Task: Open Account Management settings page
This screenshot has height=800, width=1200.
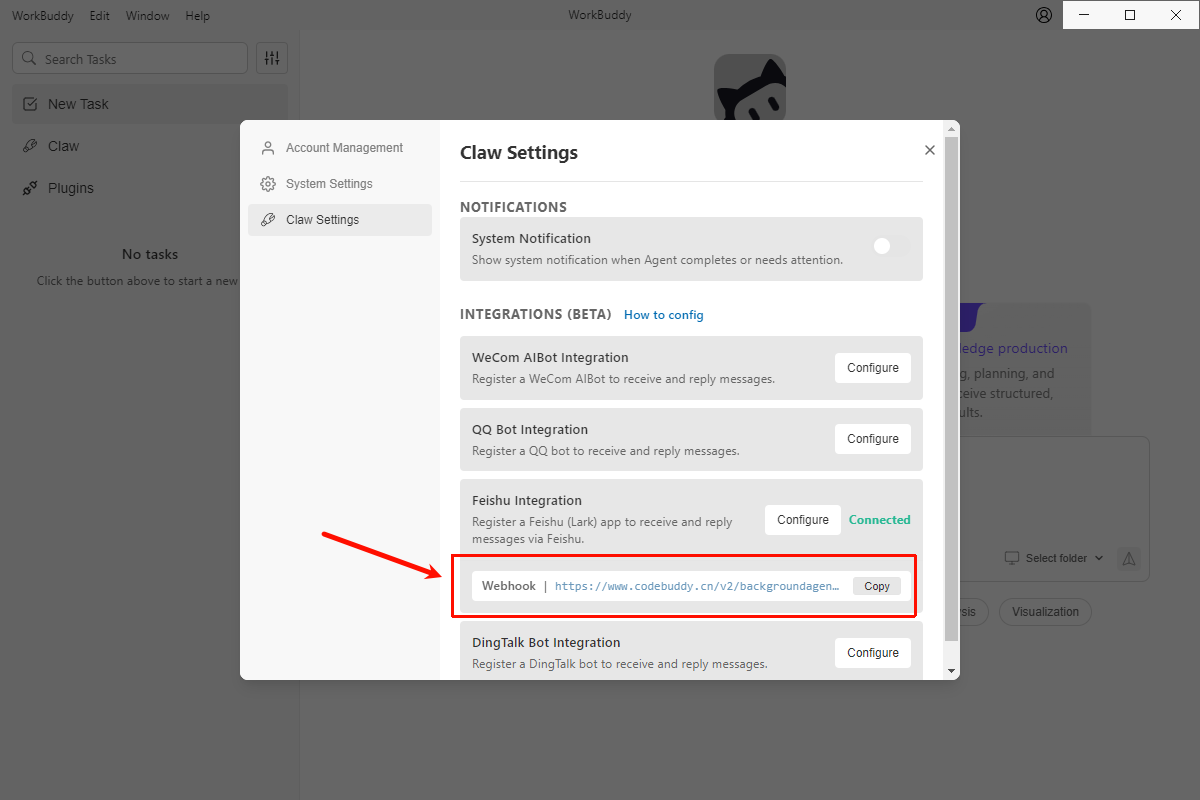Action: 340,148
